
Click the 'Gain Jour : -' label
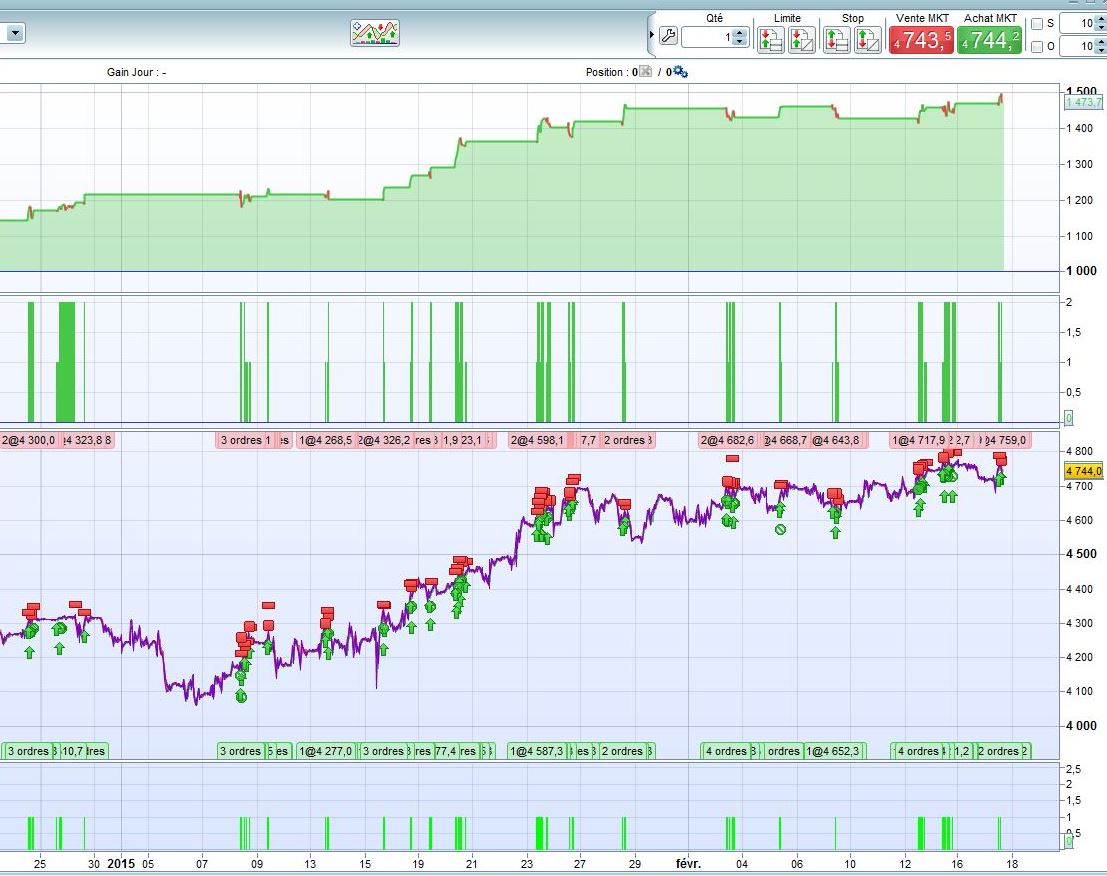(x=137, y=72)
